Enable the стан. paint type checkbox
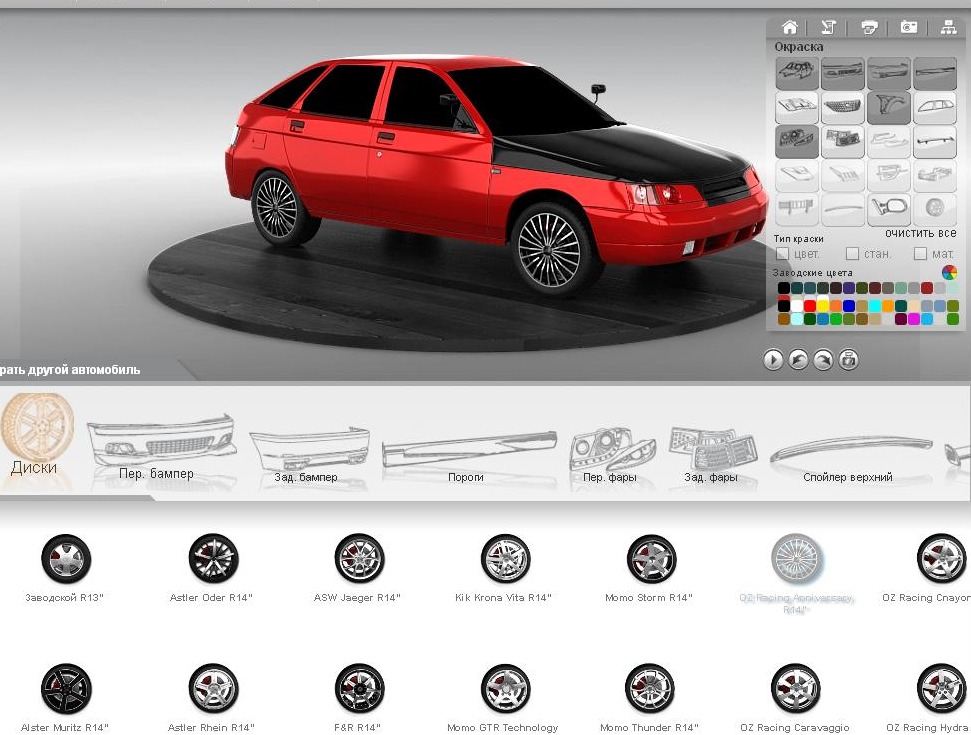The width and height of the screenshot is (971, 735). point(853,254)
